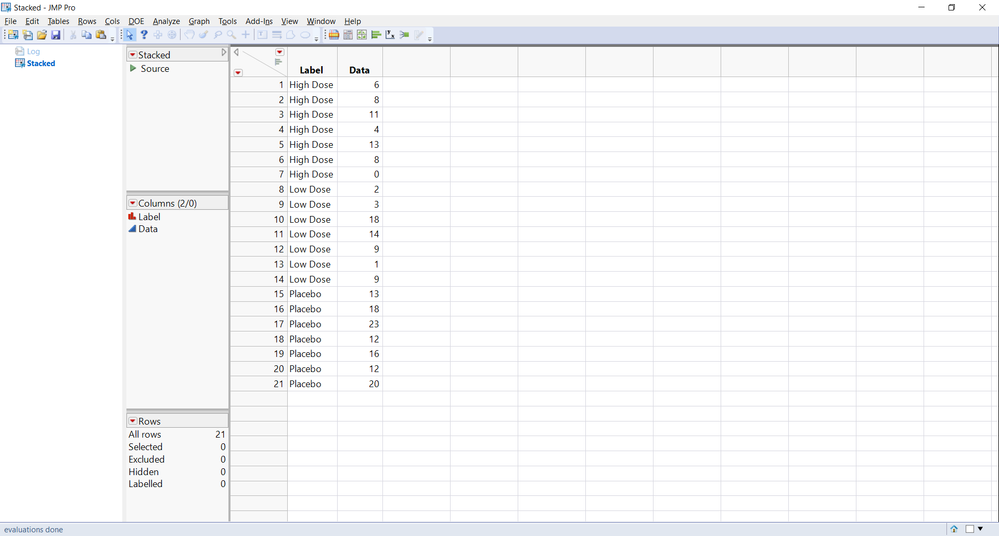
Task: Open Graph Builder from toolbar icon
Action: click(362, 35)
